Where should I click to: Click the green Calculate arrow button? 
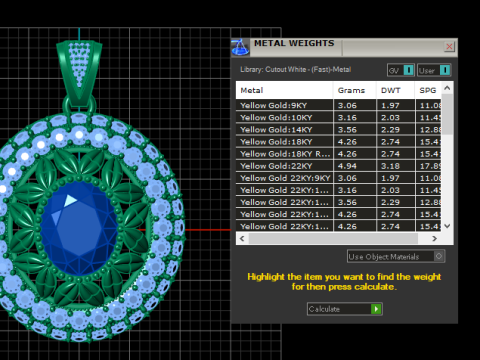click(x=376, y=309)
